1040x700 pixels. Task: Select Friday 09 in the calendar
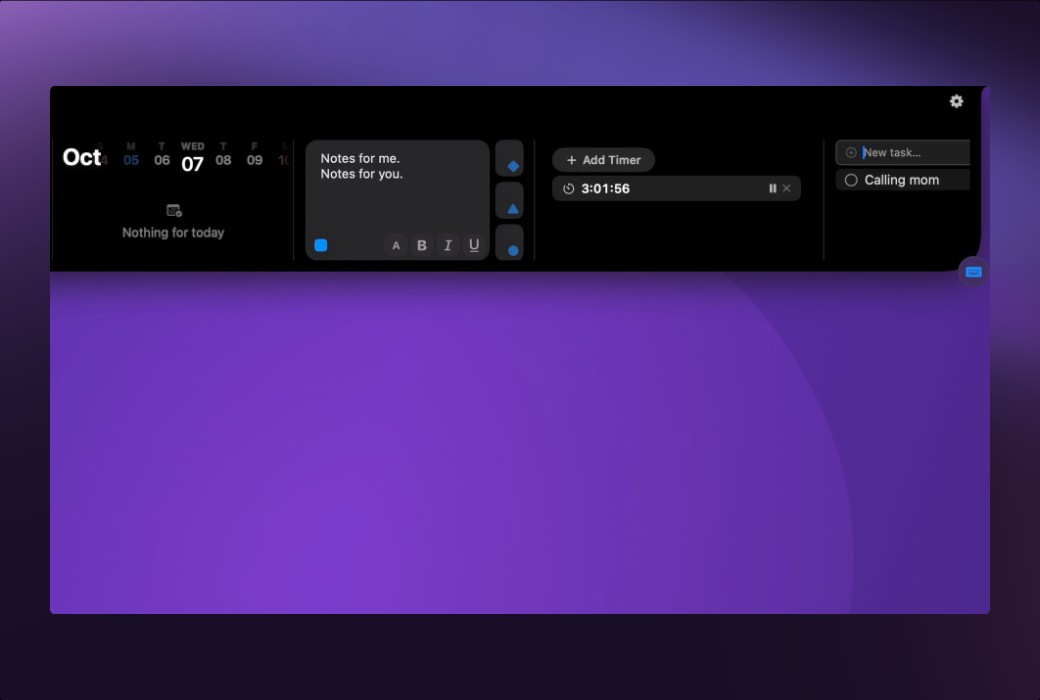tap(255, 155)
